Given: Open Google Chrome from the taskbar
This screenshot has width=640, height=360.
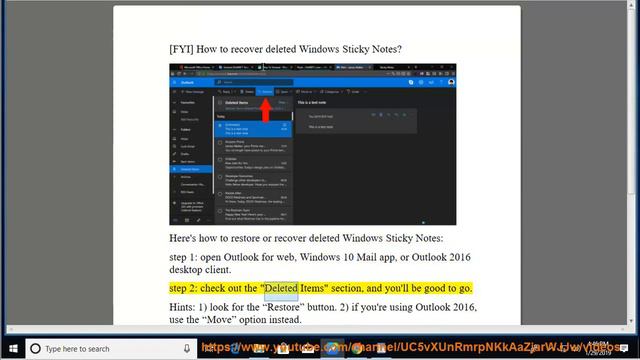Looking at the screenshot, I should (357, 349).
